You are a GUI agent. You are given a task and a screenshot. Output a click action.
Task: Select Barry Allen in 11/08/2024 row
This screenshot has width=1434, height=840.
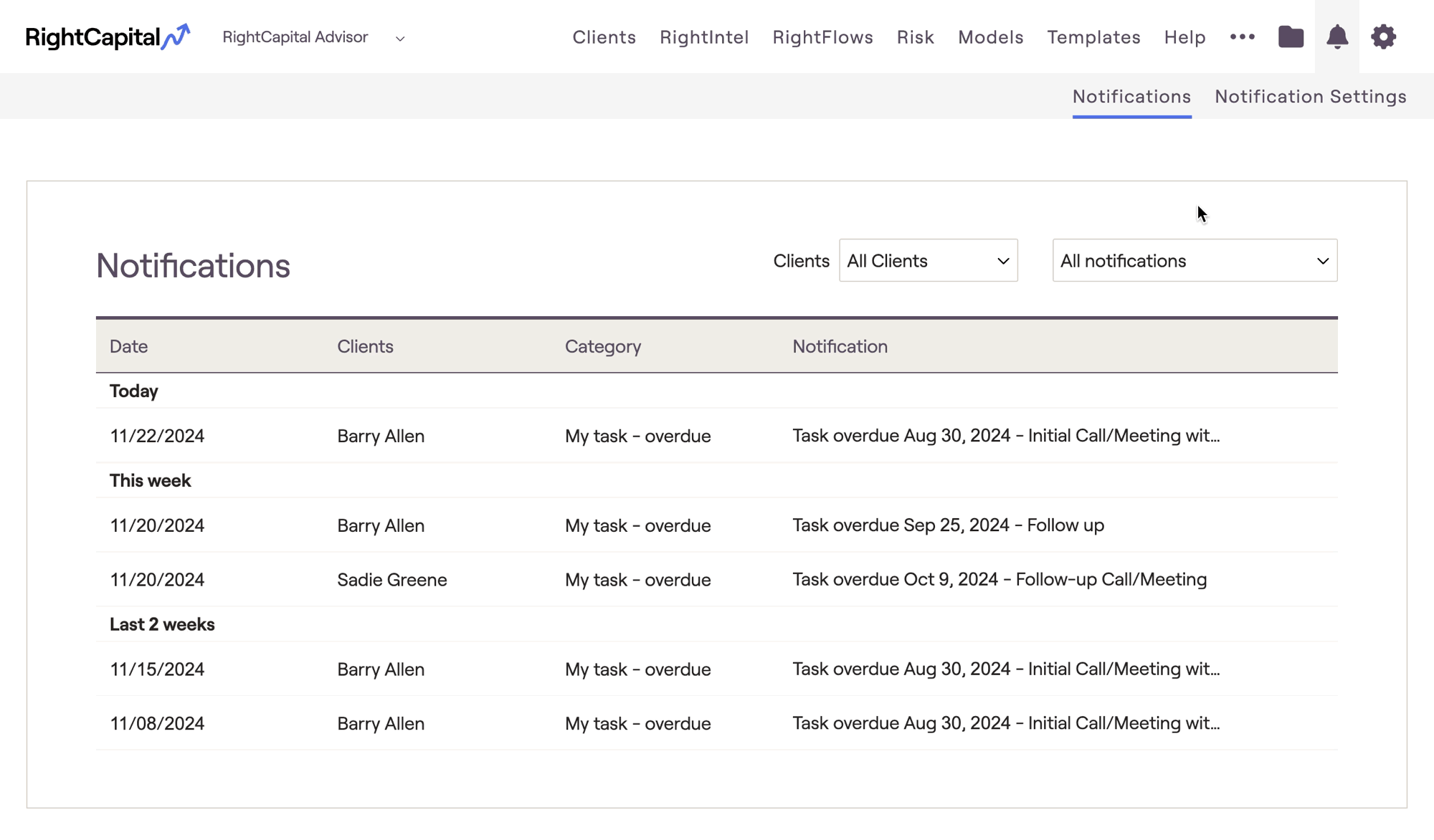(x=381, y=724)
